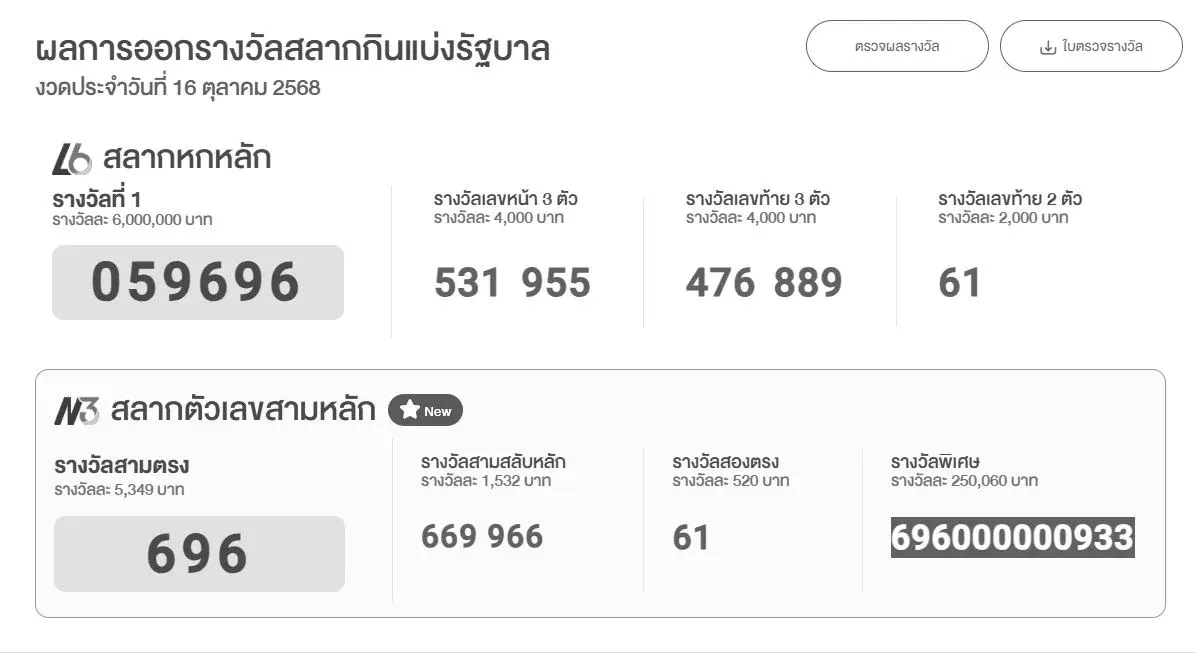The width and height of the screenshot is (1196, 653).
Task: Click last three-digit number 476
Action: [x=719, y=283]
